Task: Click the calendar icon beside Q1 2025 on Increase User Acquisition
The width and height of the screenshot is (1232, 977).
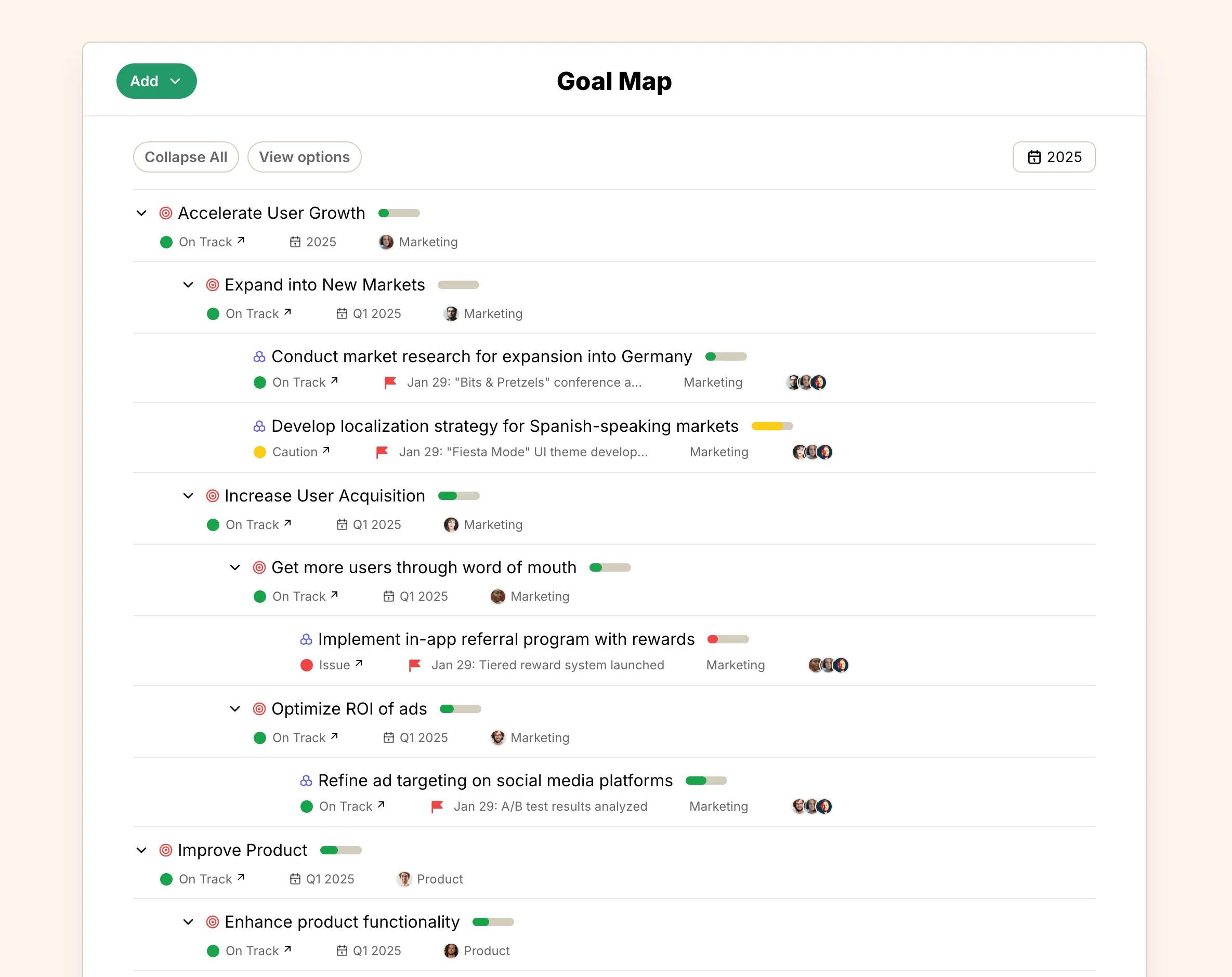Action: coord(341,524)
